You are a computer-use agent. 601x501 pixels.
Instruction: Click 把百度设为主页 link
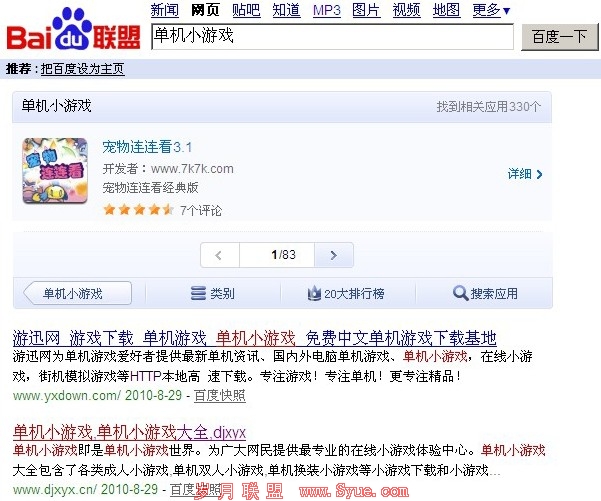[82, 69]
